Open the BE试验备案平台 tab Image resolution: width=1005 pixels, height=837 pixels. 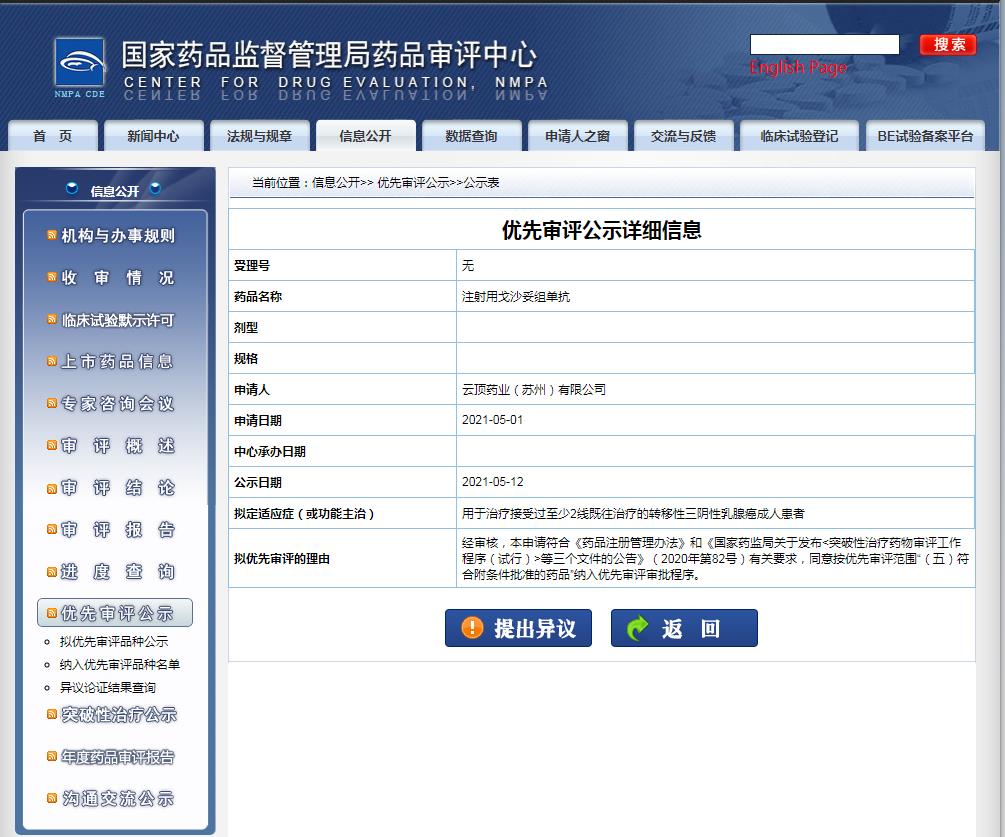tap(924, 136)
